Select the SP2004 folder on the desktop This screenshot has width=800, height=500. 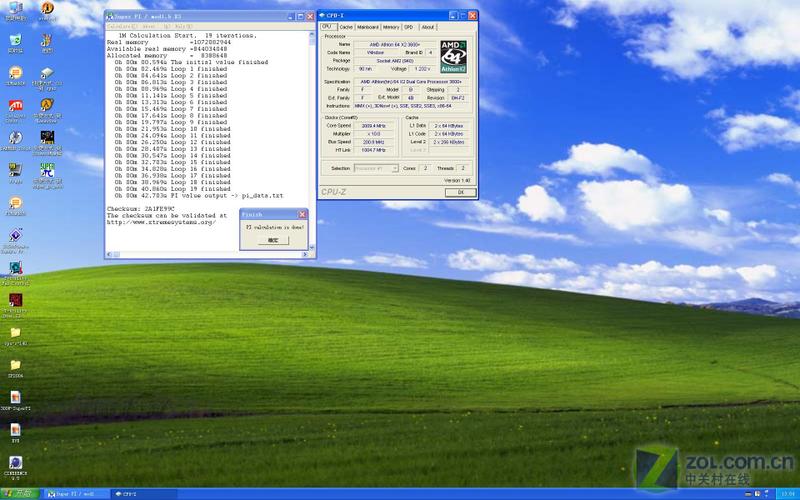point(16,365)
